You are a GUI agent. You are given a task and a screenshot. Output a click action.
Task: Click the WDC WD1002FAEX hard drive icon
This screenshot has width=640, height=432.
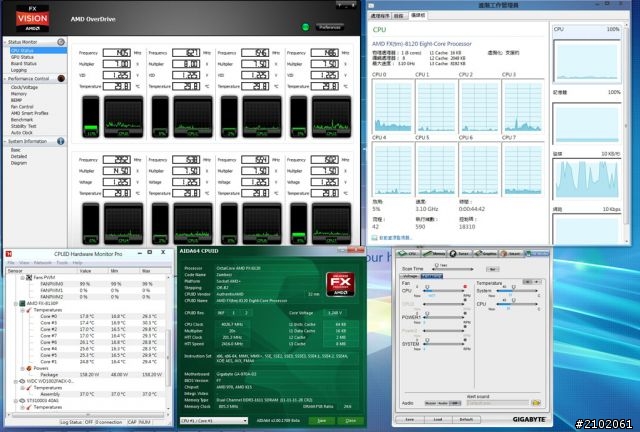[x=22, y=381]
